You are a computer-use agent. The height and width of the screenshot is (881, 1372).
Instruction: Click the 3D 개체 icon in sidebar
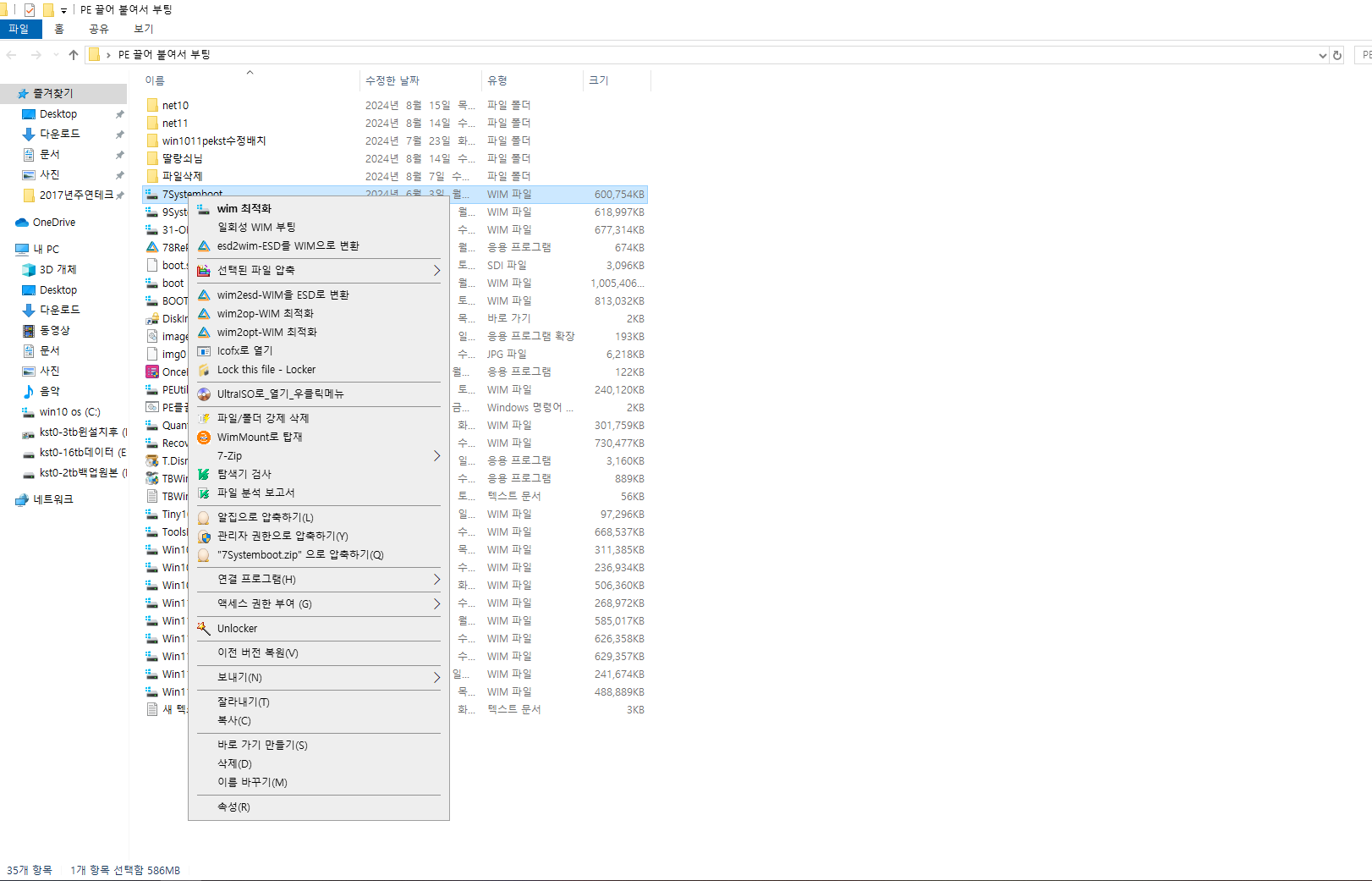click(x=29, y=269)
